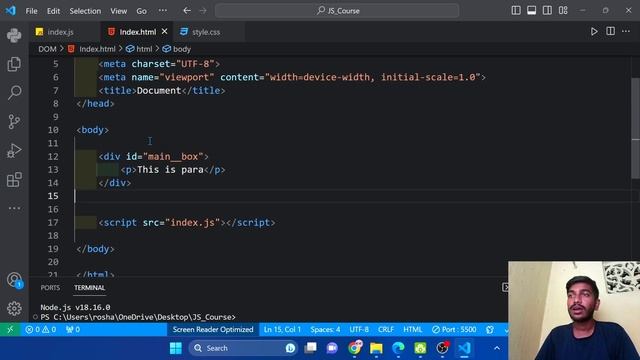Image resolution: width=640 pixels, height=360 pixels.
Task: Click the taskbar Search box
Action: pos(243,348)
